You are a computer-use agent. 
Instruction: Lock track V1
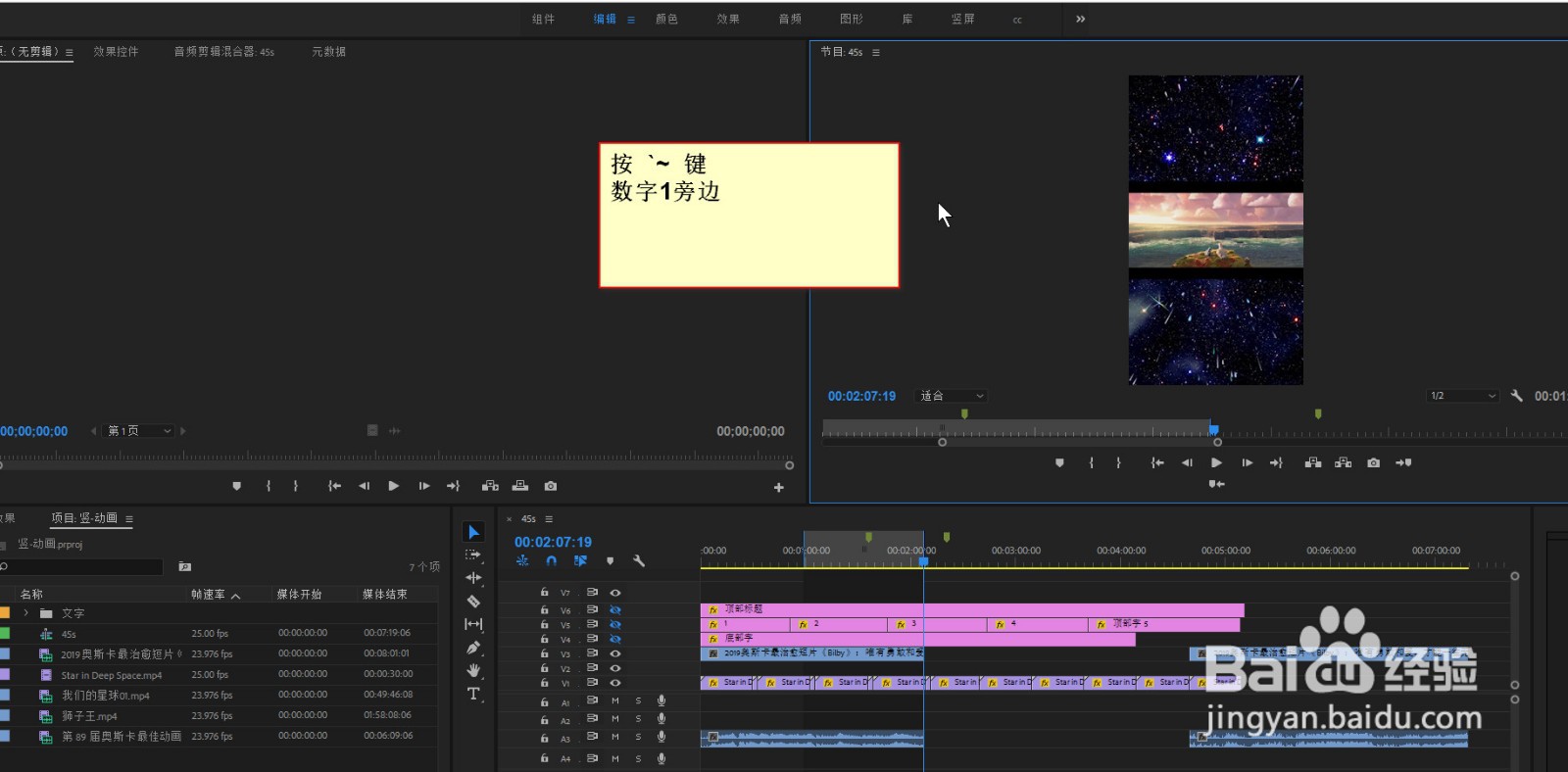(x=545, y=682)
